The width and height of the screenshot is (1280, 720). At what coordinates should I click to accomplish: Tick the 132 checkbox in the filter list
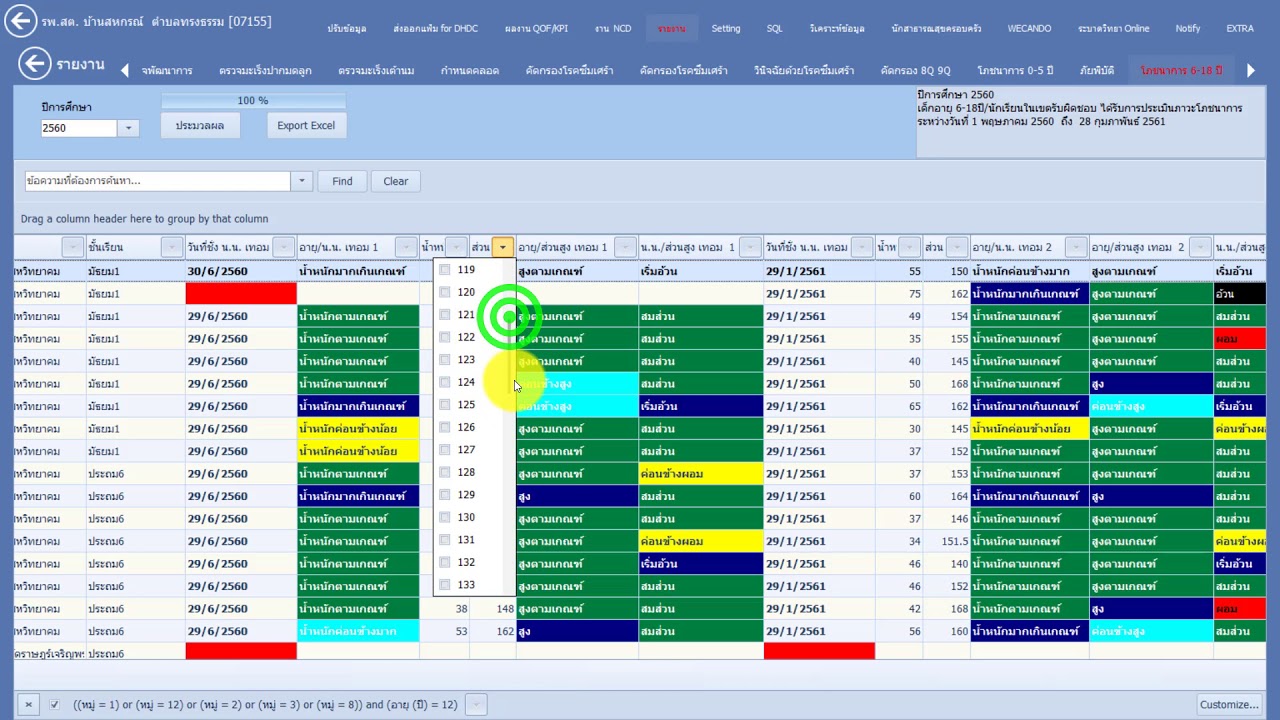444,562
